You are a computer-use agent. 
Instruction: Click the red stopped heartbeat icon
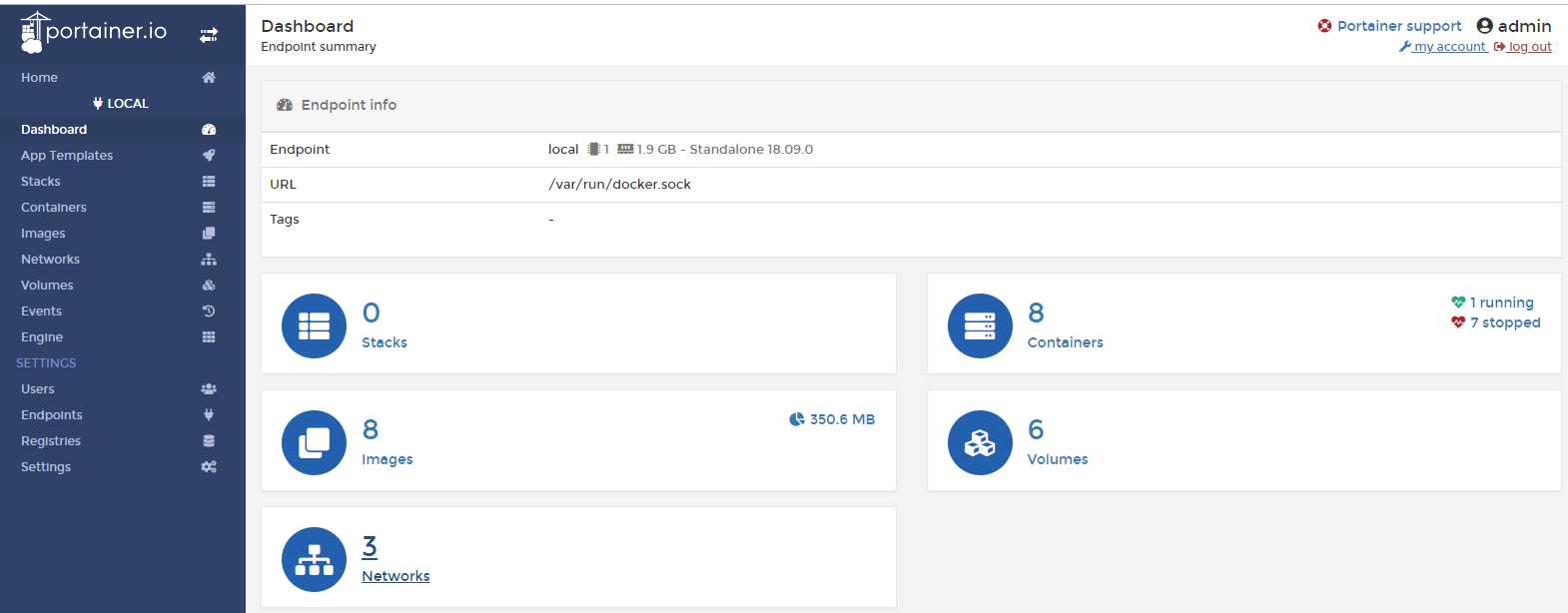pyautogui.click(x=1458, y=322)
